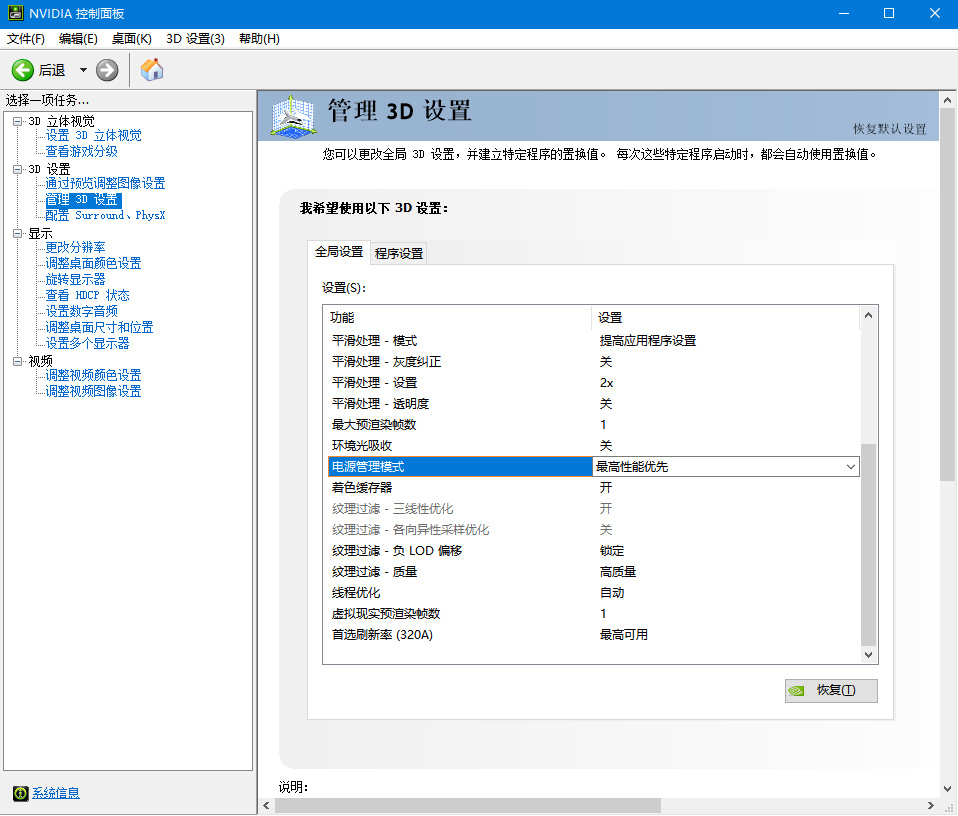Click the Home icon in toolbar
Image resolution: width=958 pixels, height=816 pixels.
(152, 70)
